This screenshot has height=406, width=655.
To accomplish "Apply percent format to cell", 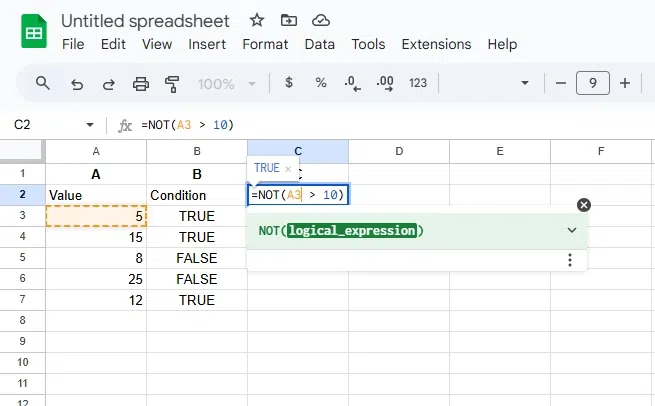I will coord(321,83).
